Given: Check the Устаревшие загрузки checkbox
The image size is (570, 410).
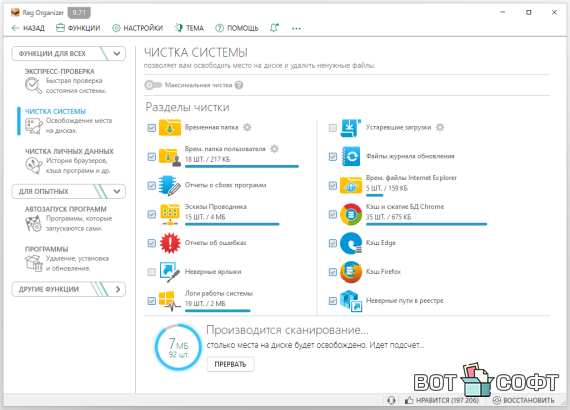Looking at the screenshot, I should click(x=333, y=128).
